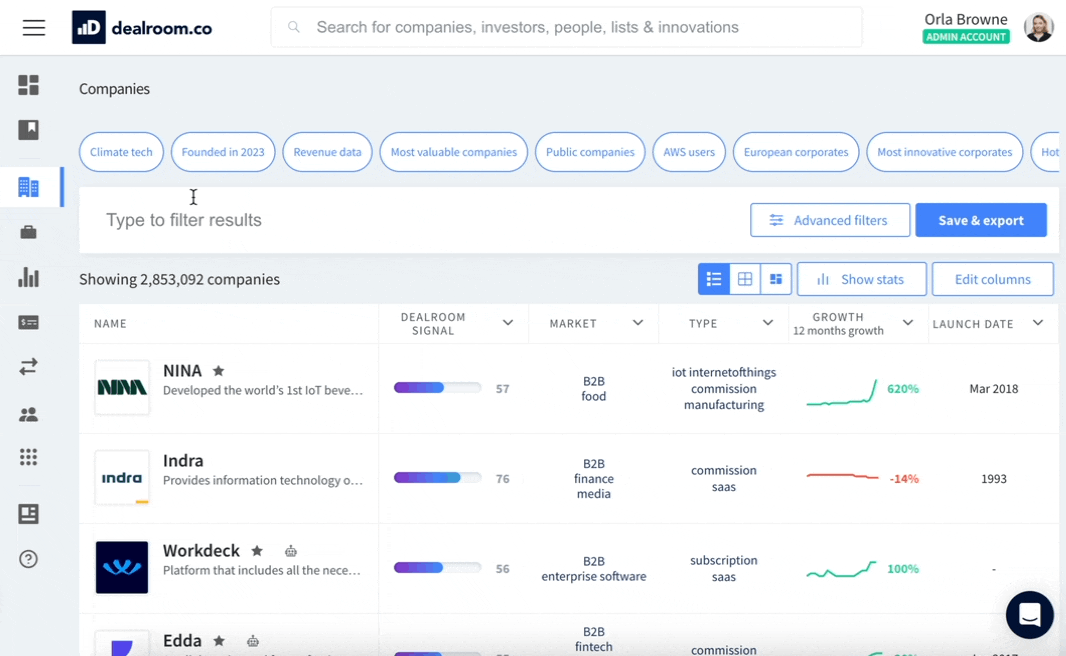Viewport: 1066px width, 656px height.
Task: Click the star icon next to NINA
Action: point(218,370)
